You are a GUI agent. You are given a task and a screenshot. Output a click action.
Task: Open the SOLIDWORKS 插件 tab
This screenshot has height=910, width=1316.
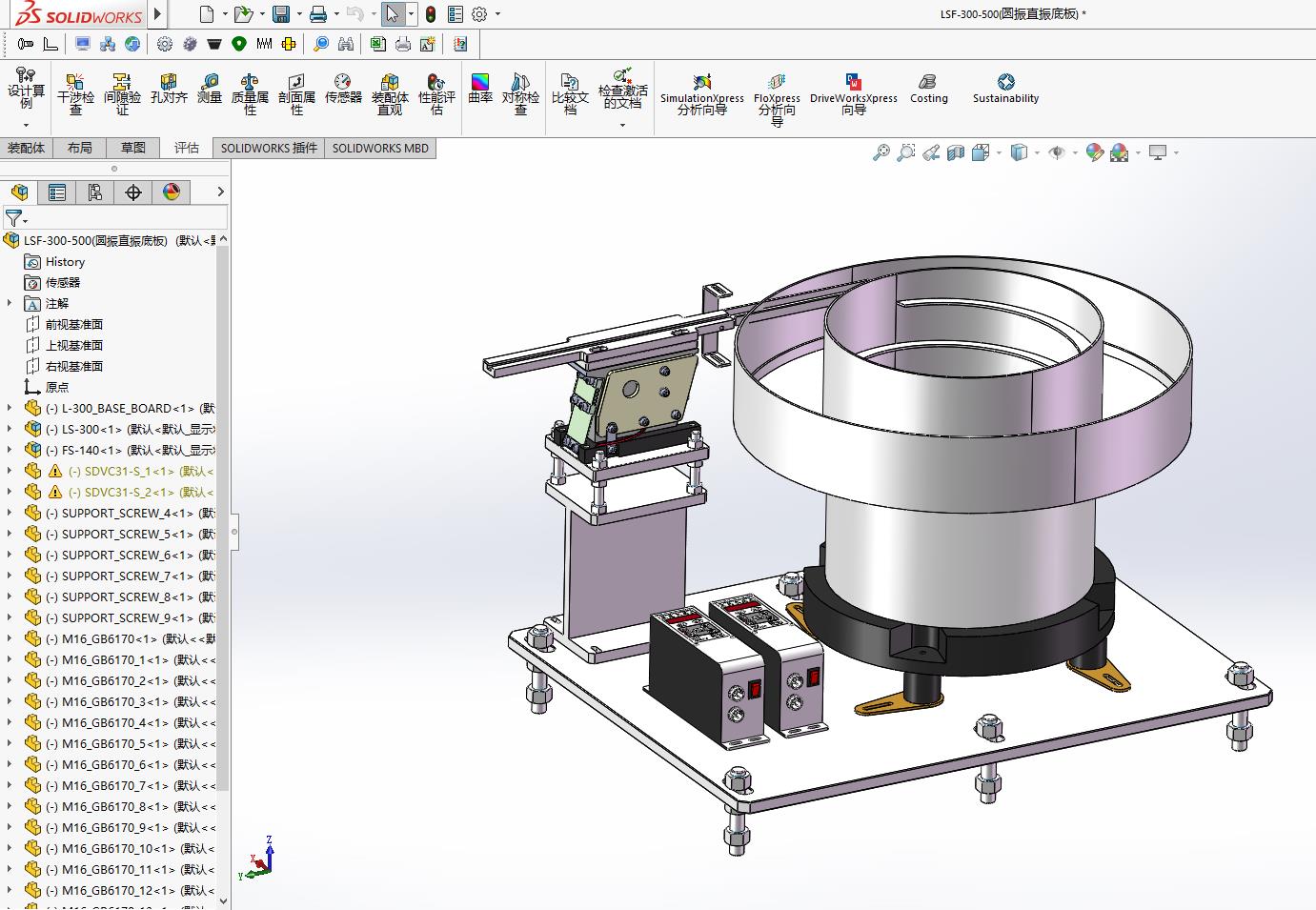tap(269, 148)
